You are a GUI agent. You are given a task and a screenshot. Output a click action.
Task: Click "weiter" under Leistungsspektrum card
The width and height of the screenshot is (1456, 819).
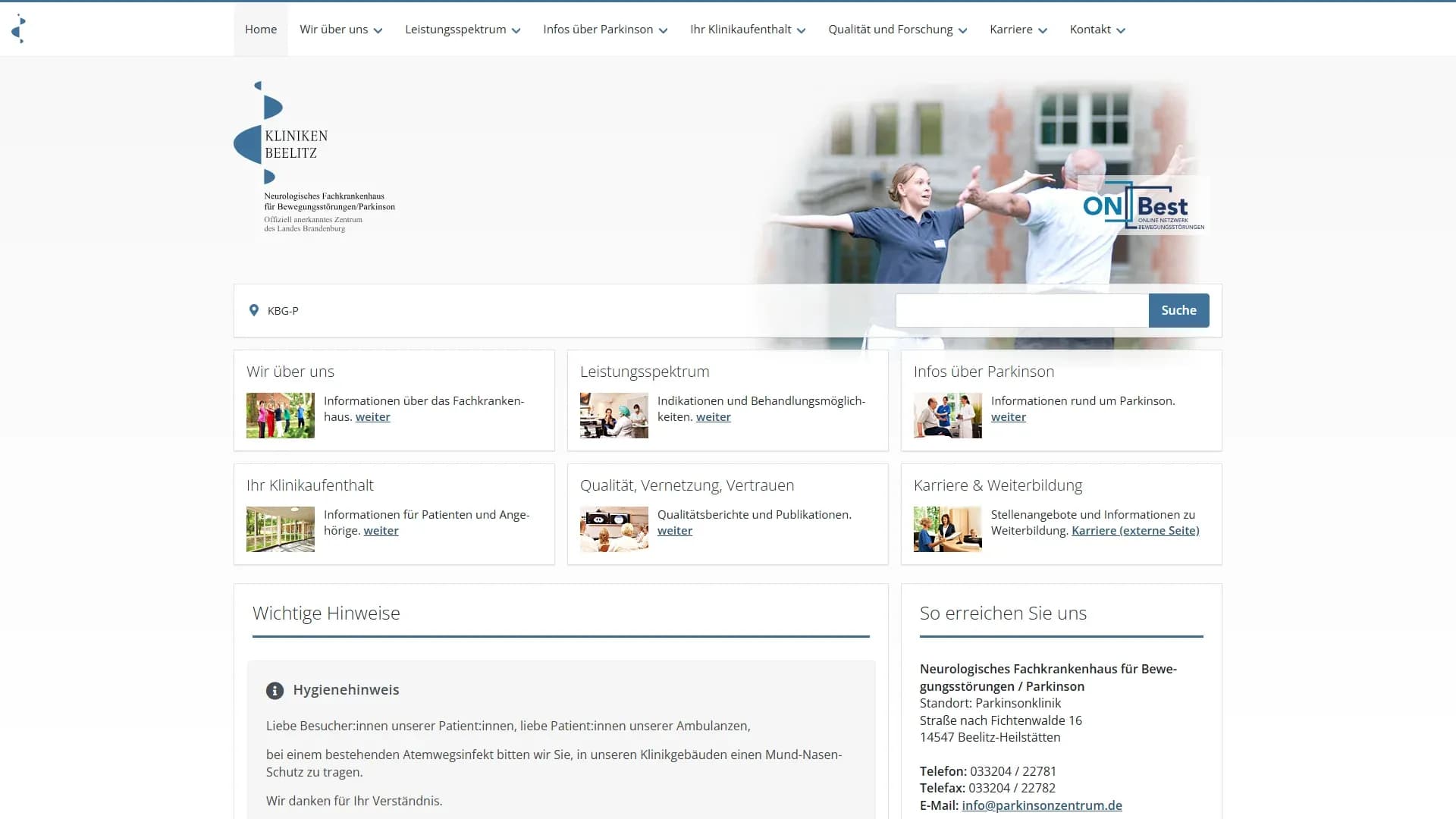(x=713, y=416)
